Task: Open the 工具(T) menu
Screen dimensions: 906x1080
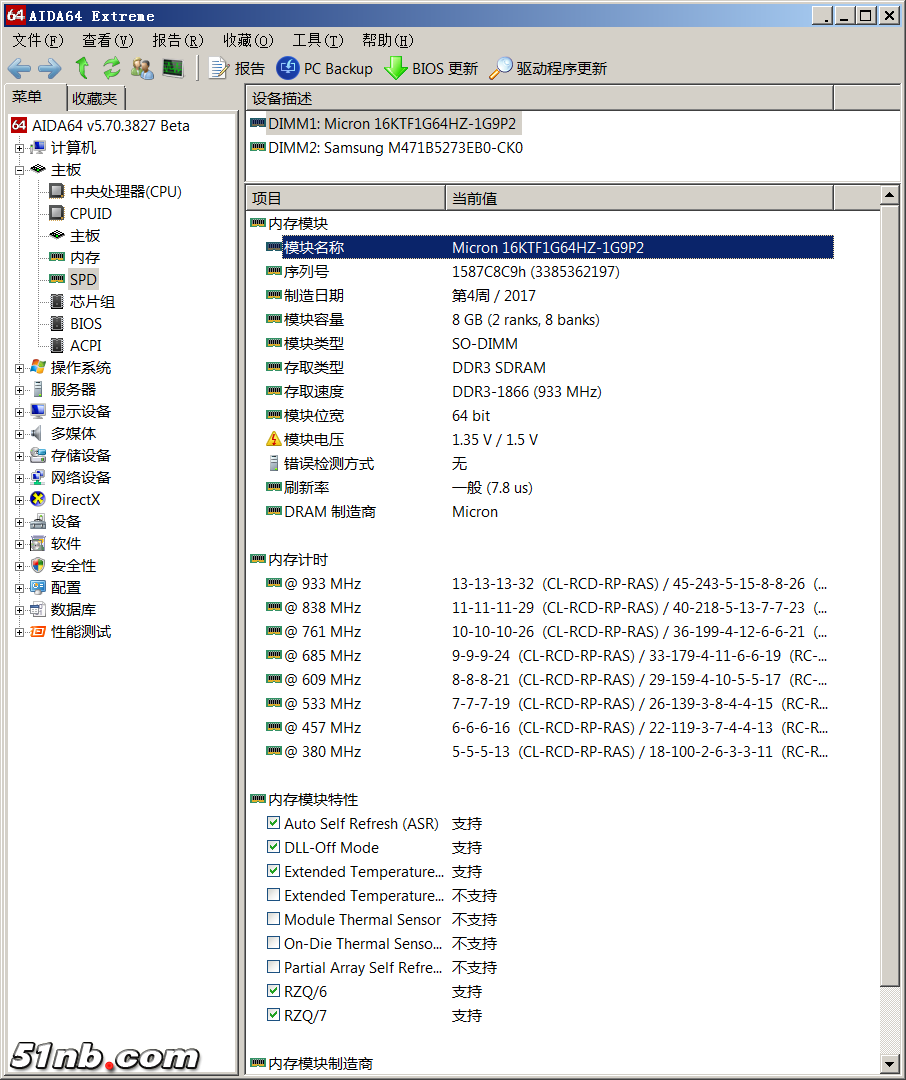Action: (x=318, y=40)
